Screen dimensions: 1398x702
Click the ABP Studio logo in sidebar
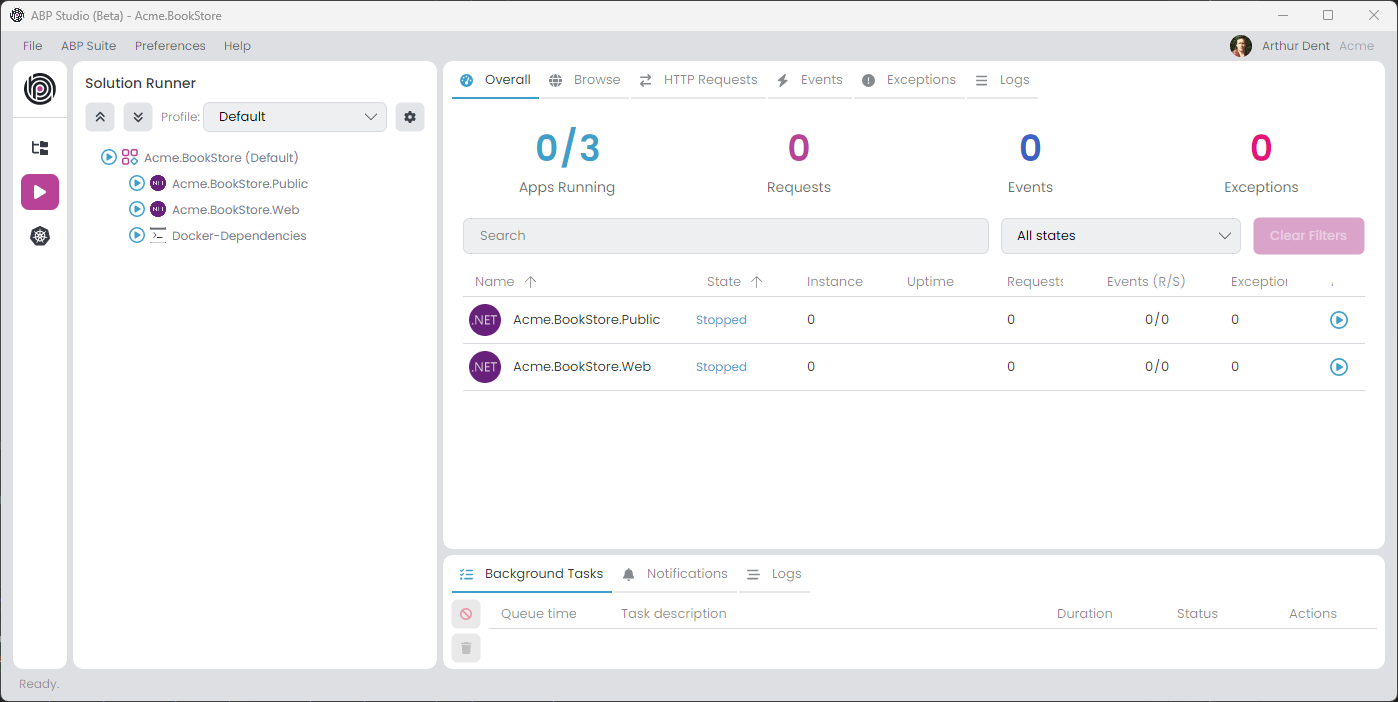[40, 89]
